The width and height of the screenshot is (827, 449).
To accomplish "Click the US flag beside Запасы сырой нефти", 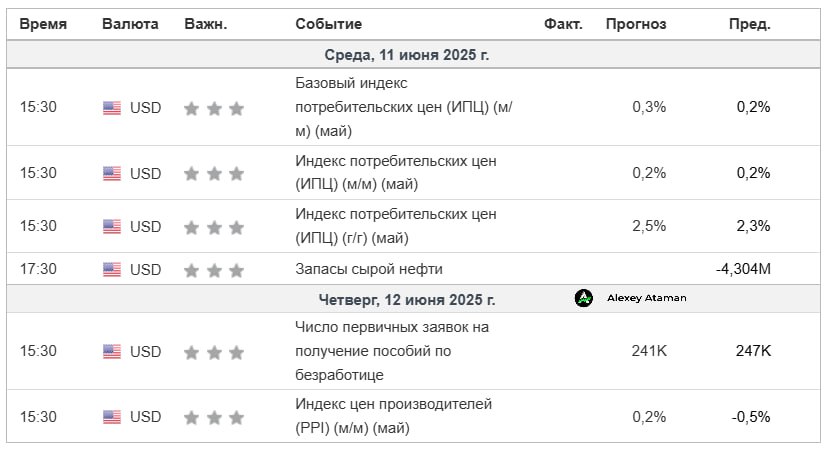I will (112, 269).
